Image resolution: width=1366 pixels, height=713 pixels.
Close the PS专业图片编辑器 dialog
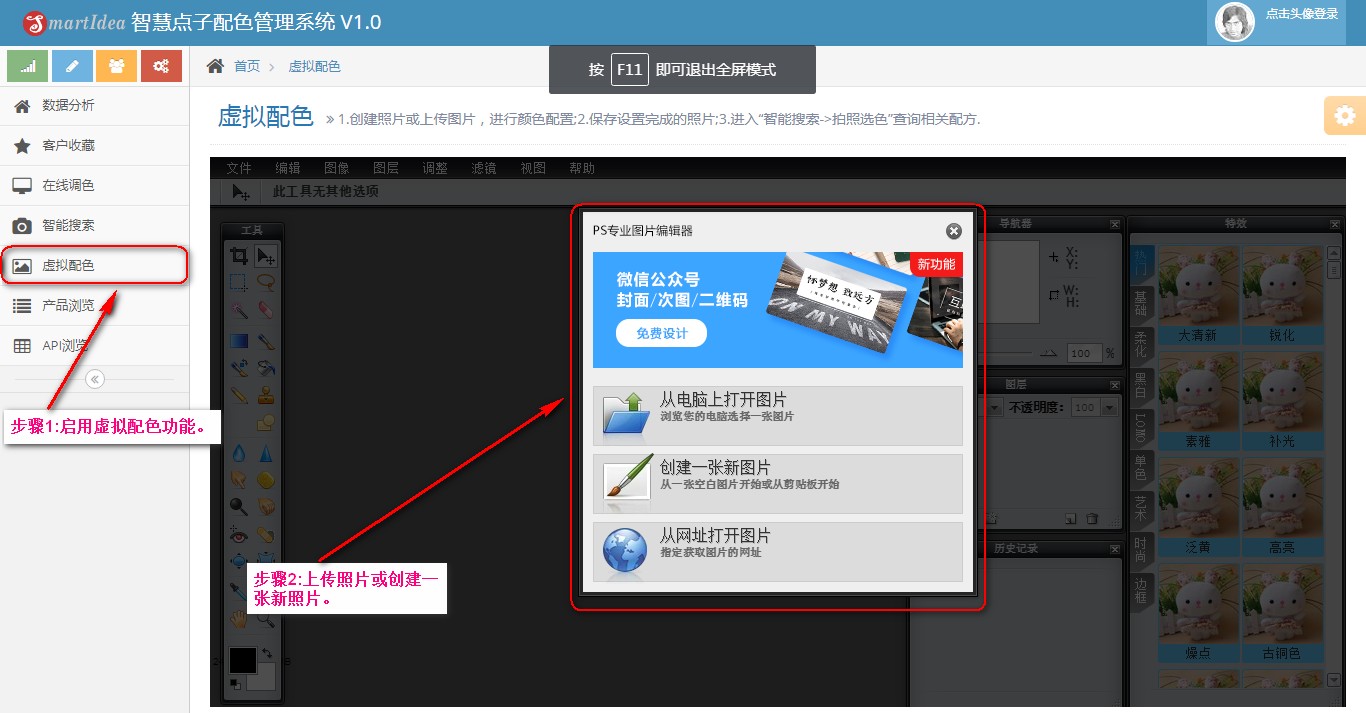(x=953, y=231)
